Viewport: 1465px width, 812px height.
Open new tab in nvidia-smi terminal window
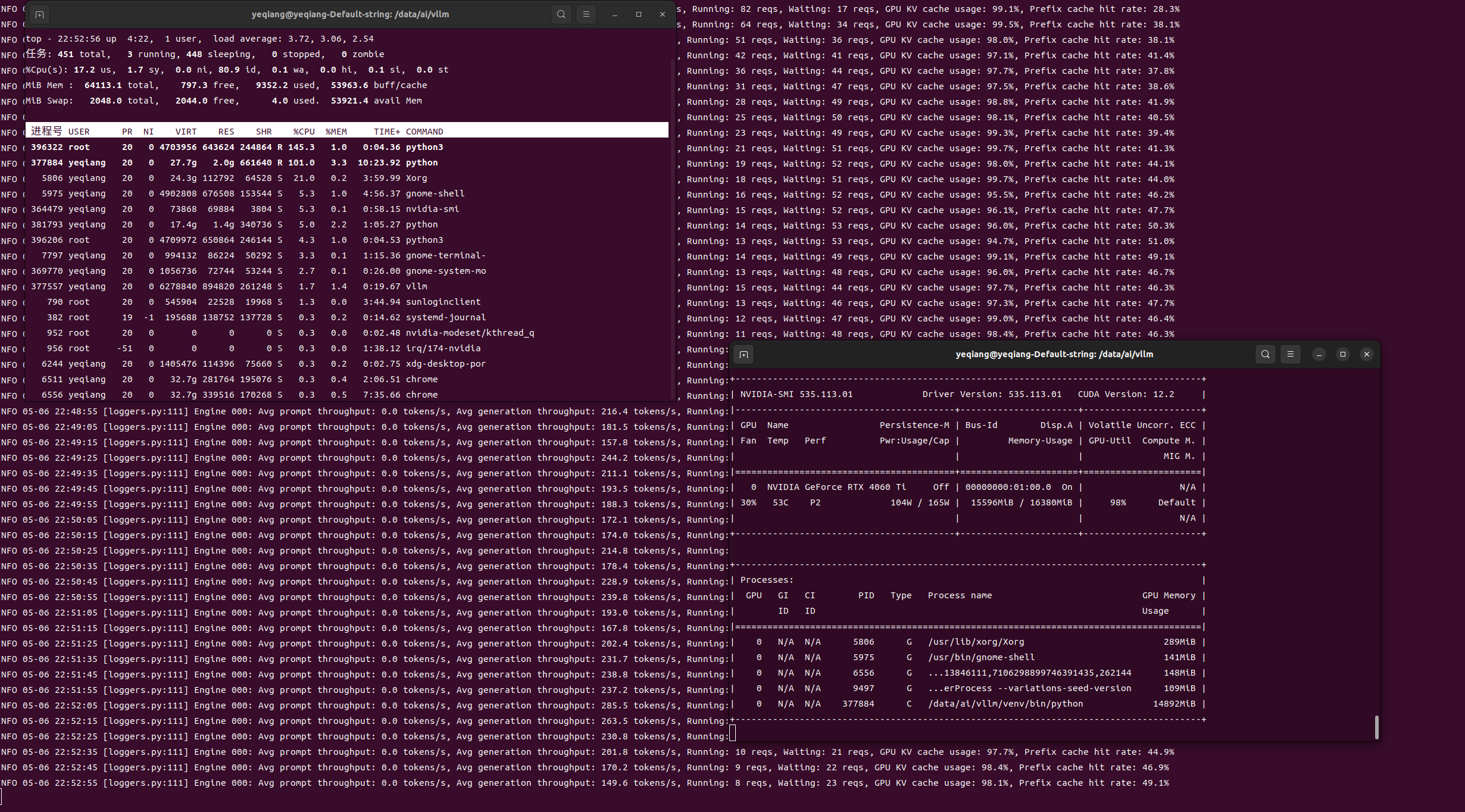pos(744,354)
